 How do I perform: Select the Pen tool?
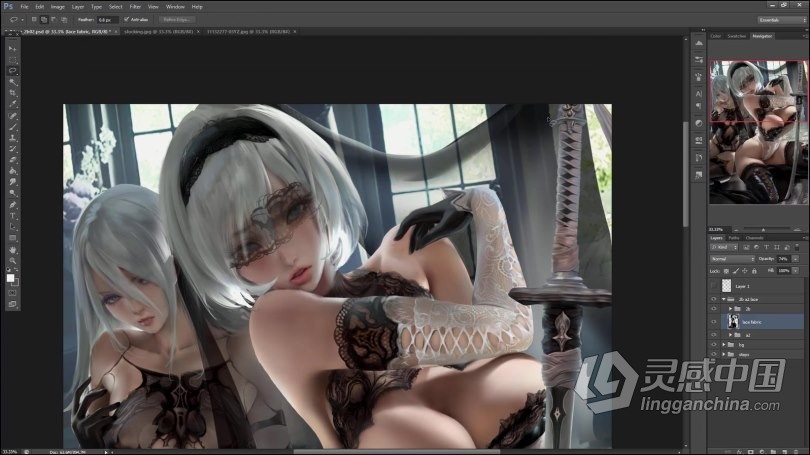pyautogui.click(x=12, y=205)
